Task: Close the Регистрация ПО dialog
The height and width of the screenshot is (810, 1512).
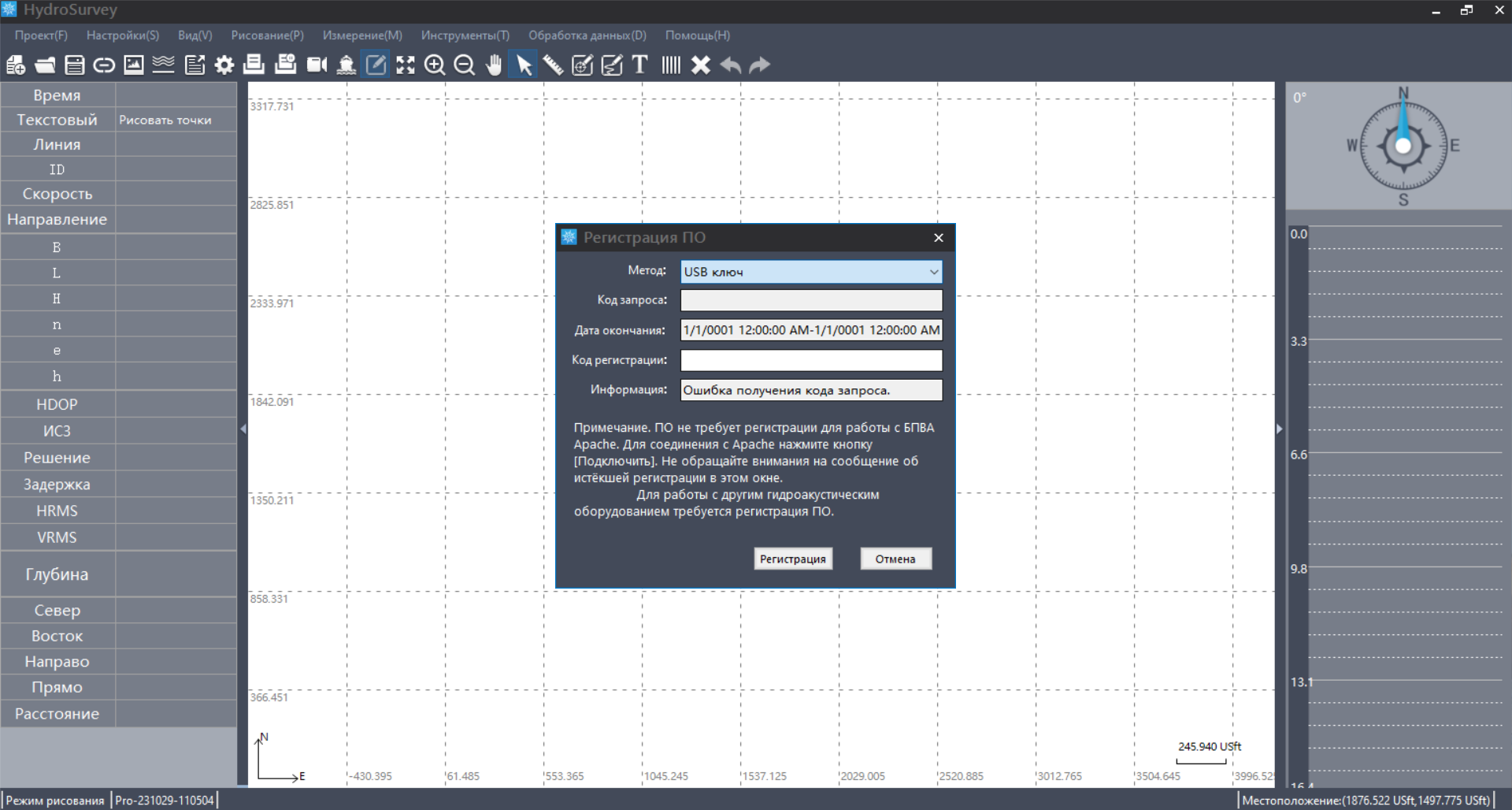Action: click(x=939, y=238)
